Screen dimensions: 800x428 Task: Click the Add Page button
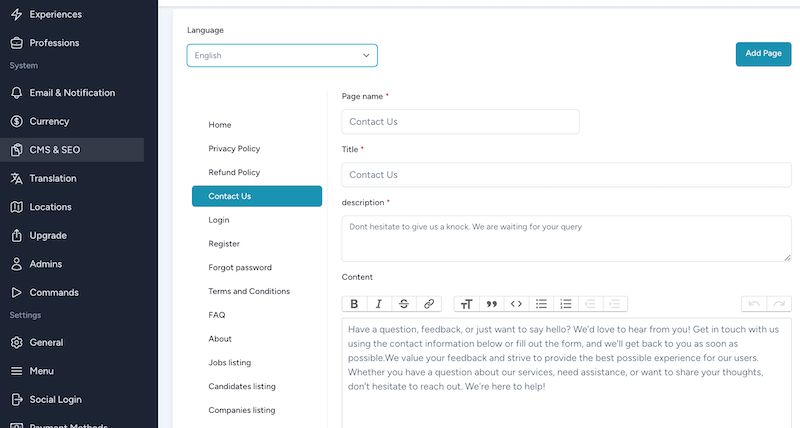point(763,54)
